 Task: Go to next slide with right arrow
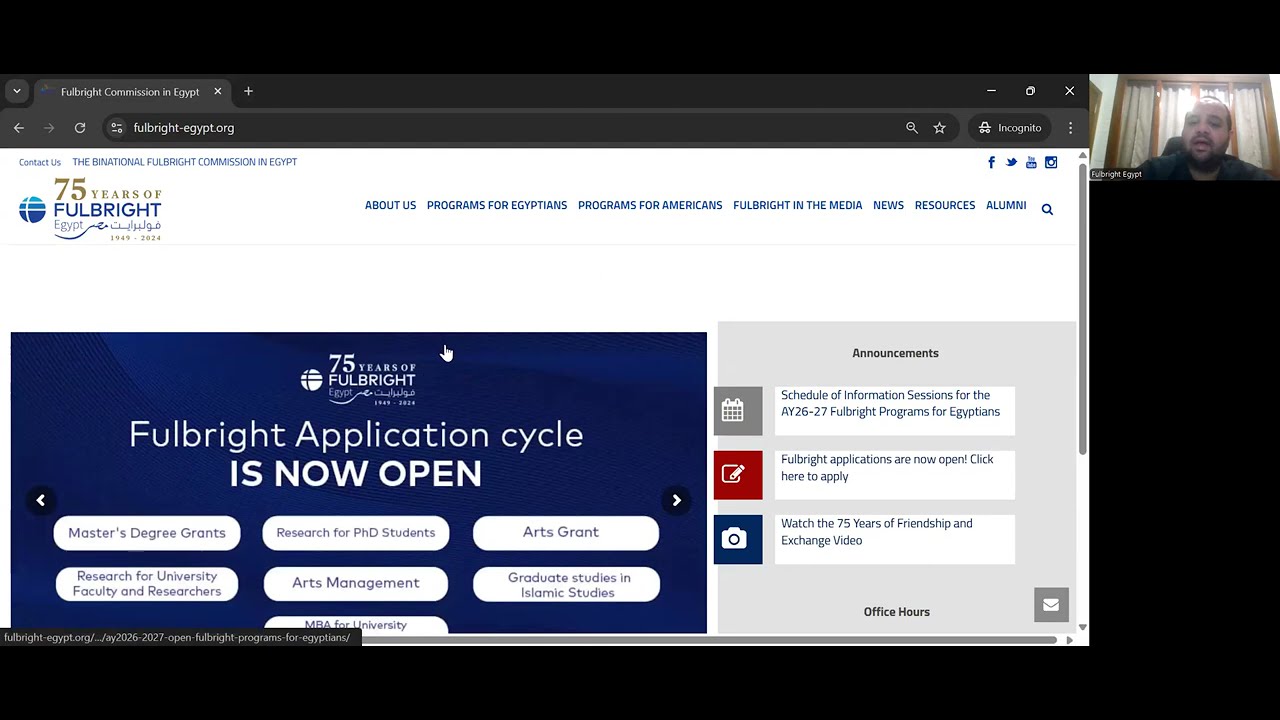click(676, 500)
